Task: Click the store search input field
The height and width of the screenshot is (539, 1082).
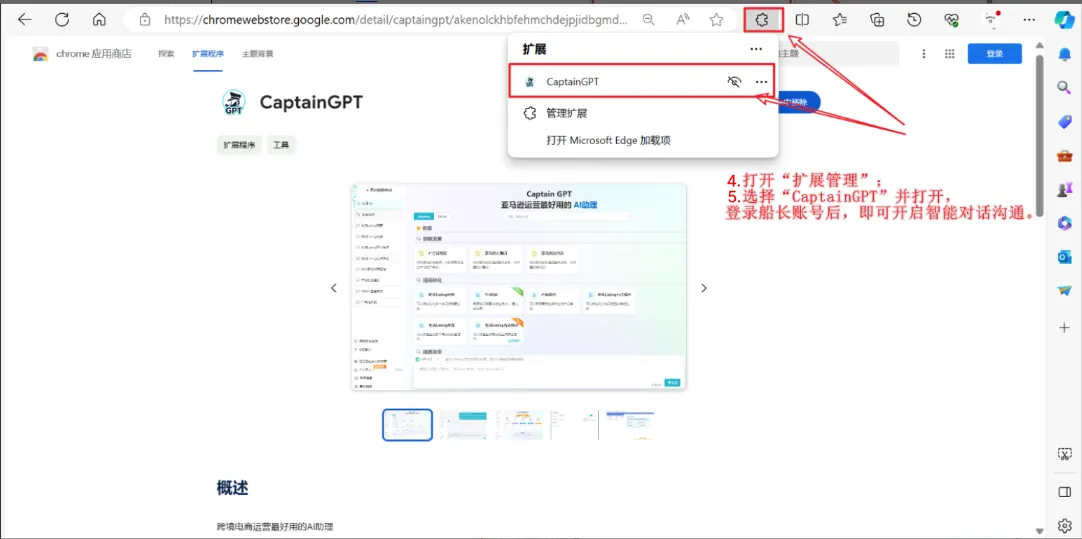Action: click(x=838, y=53)
